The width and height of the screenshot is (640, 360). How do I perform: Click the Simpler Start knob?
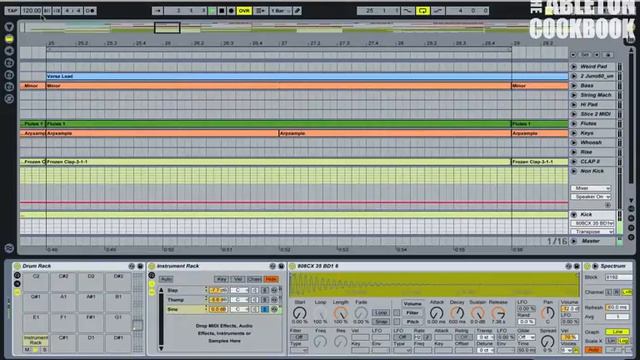pyautogui.click(x=300, y=313)
